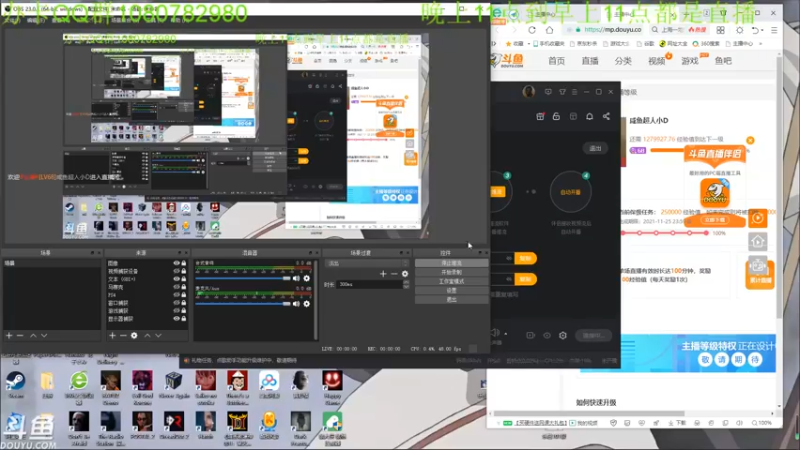Viewport: 800px width, 450px height.
Task: Open the 淡出 transition dropdown in OBS
Action: click(x=367, y=263)
